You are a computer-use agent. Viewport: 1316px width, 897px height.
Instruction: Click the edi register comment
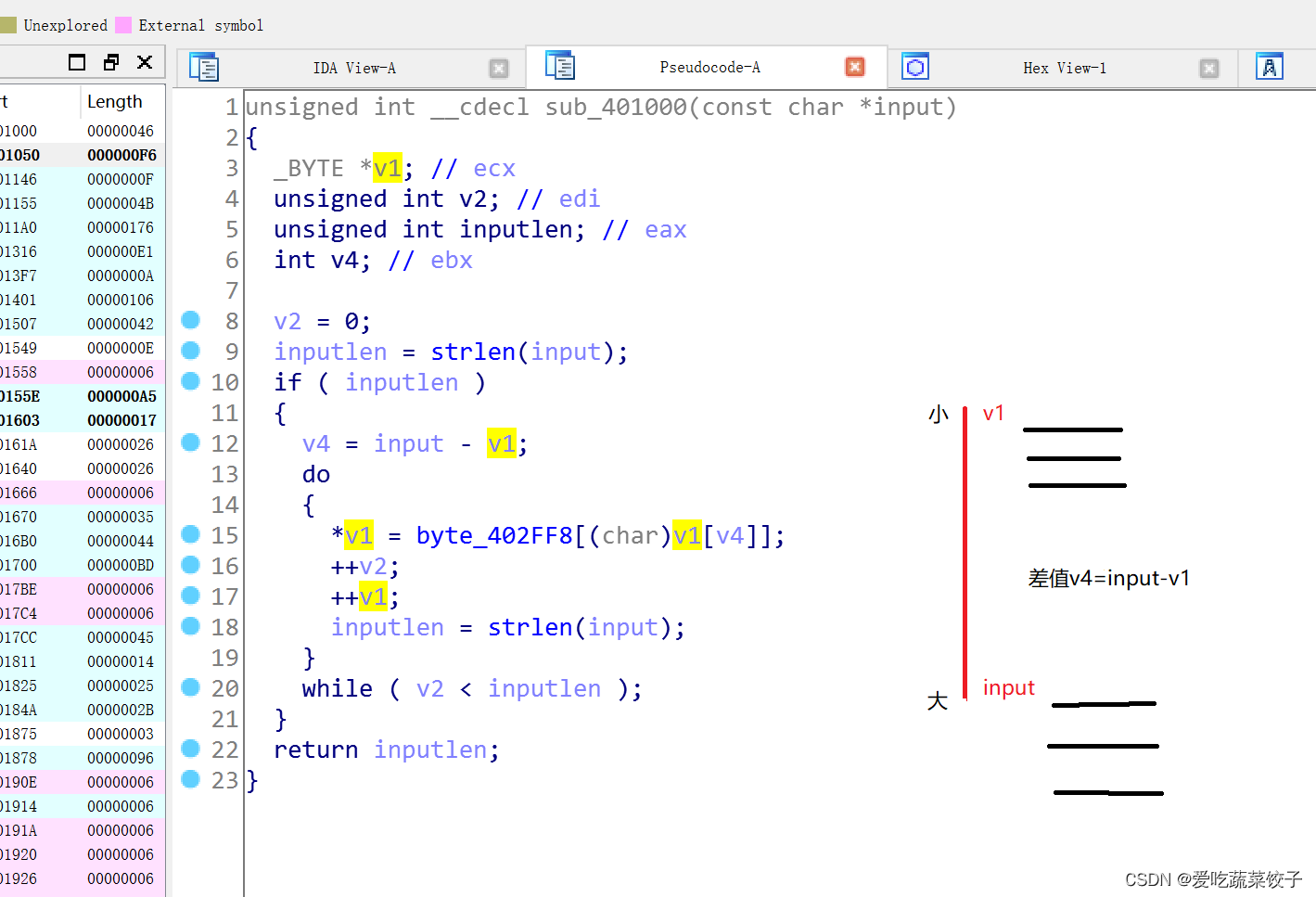[580, 199]
